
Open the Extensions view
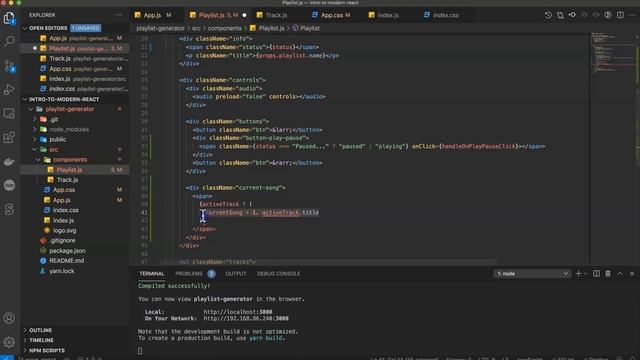pyautogui.click(x=9, y=137)
